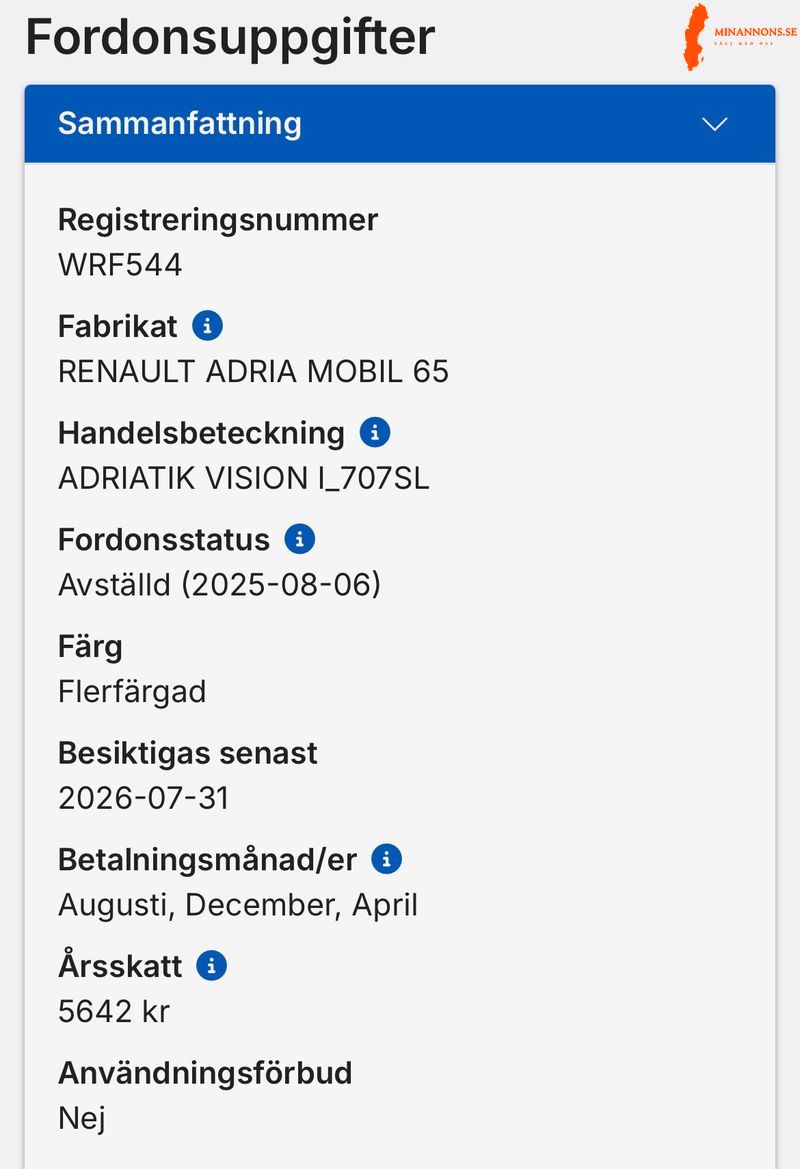Click the Sammanfattning header title

click(179, 123)
